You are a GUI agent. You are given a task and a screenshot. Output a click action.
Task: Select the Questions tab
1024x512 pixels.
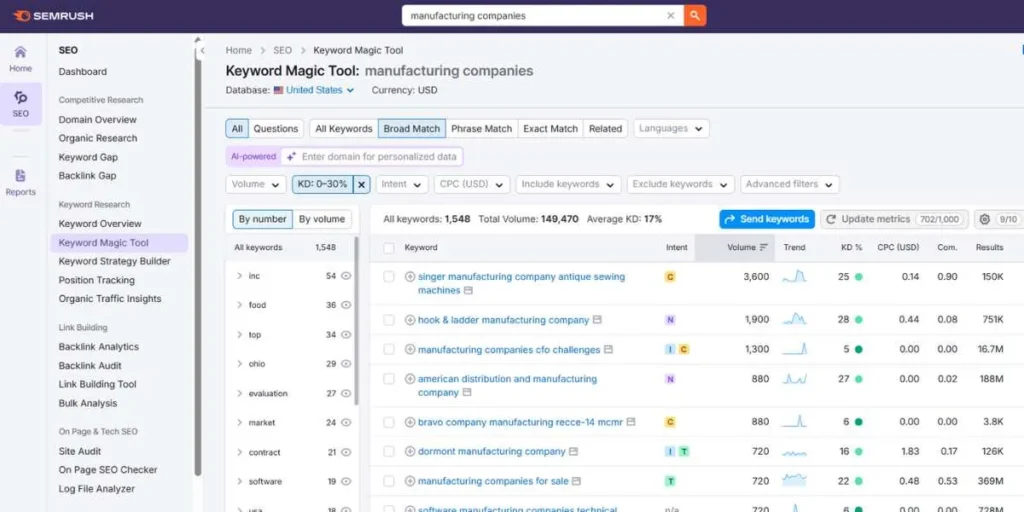(x=276, y=129)
